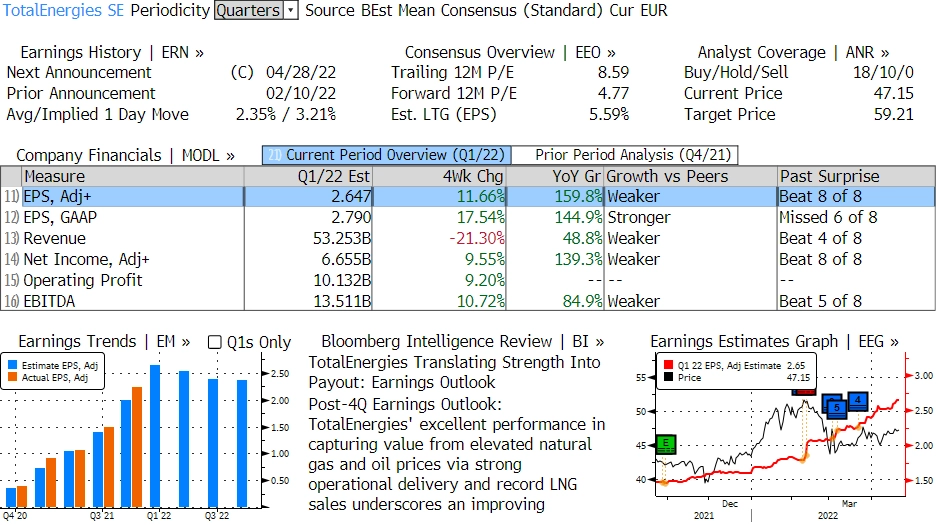Switch to Prior Period Analysis (Q4/21) tab

625,155
